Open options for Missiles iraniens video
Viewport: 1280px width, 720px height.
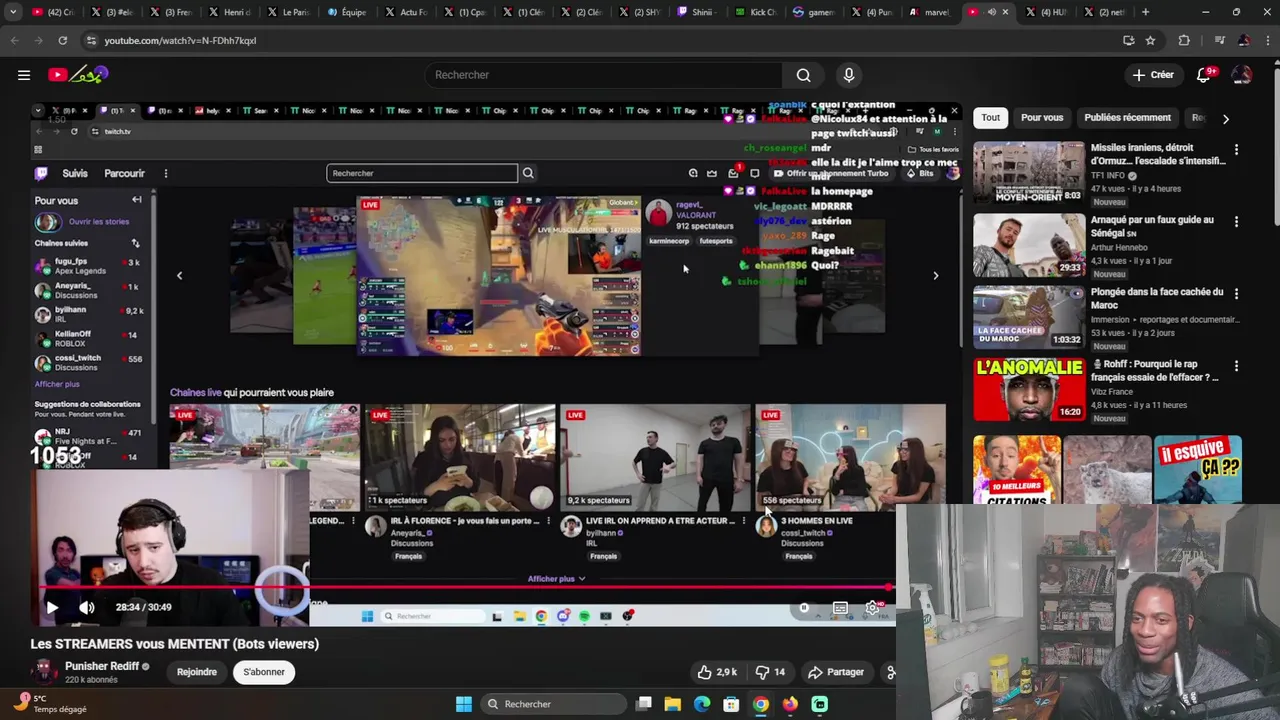1236,150
